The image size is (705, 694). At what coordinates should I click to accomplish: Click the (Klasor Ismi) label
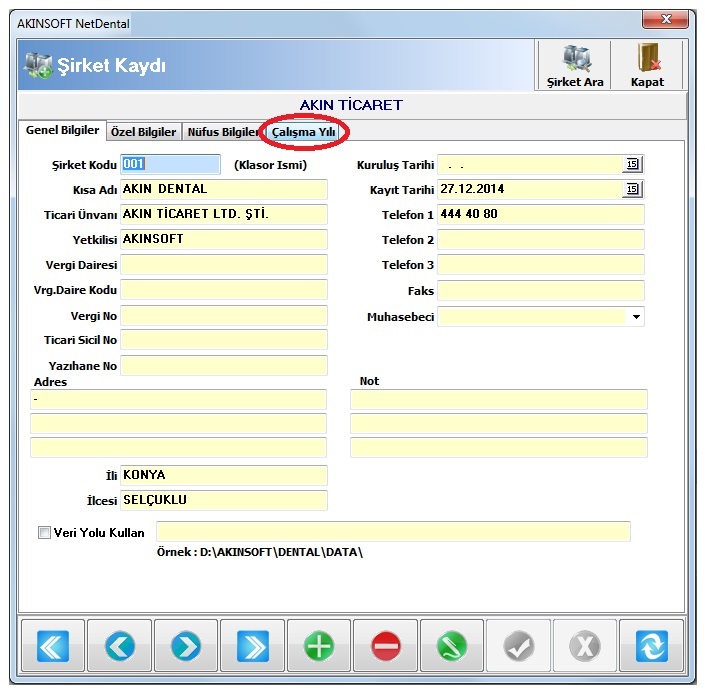click(x=270, y=165)
